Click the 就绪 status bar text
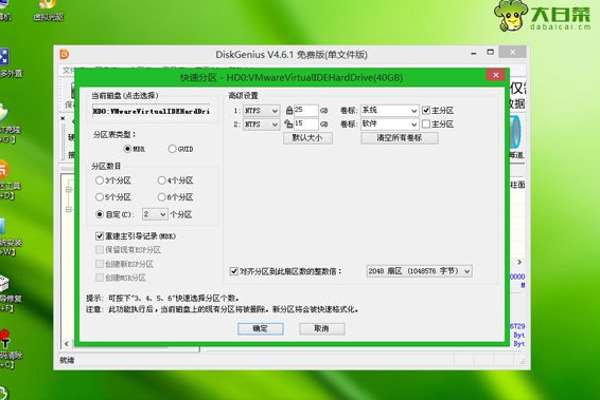600x400 pixels. [67, 360]
